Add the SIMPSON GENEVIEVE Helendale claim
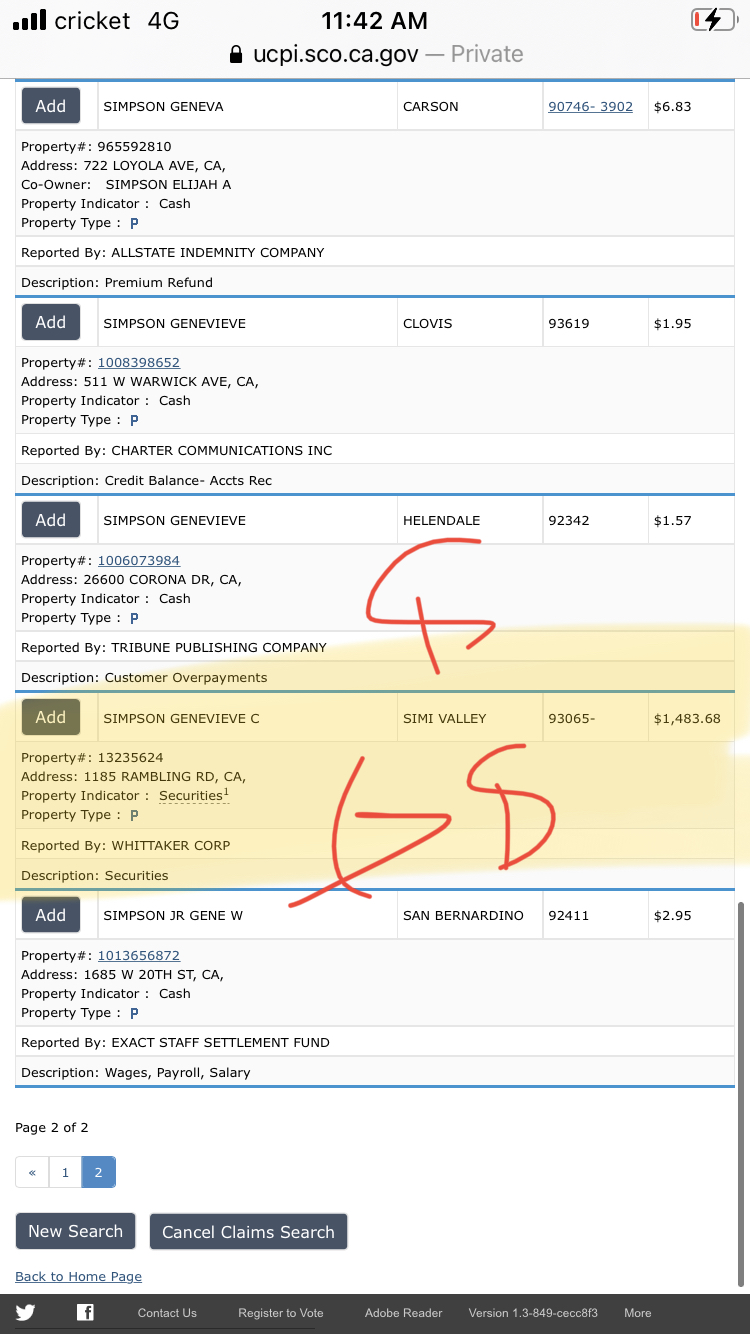The width and height of the screenshot is (750, 1334). (x=51, y=520)
